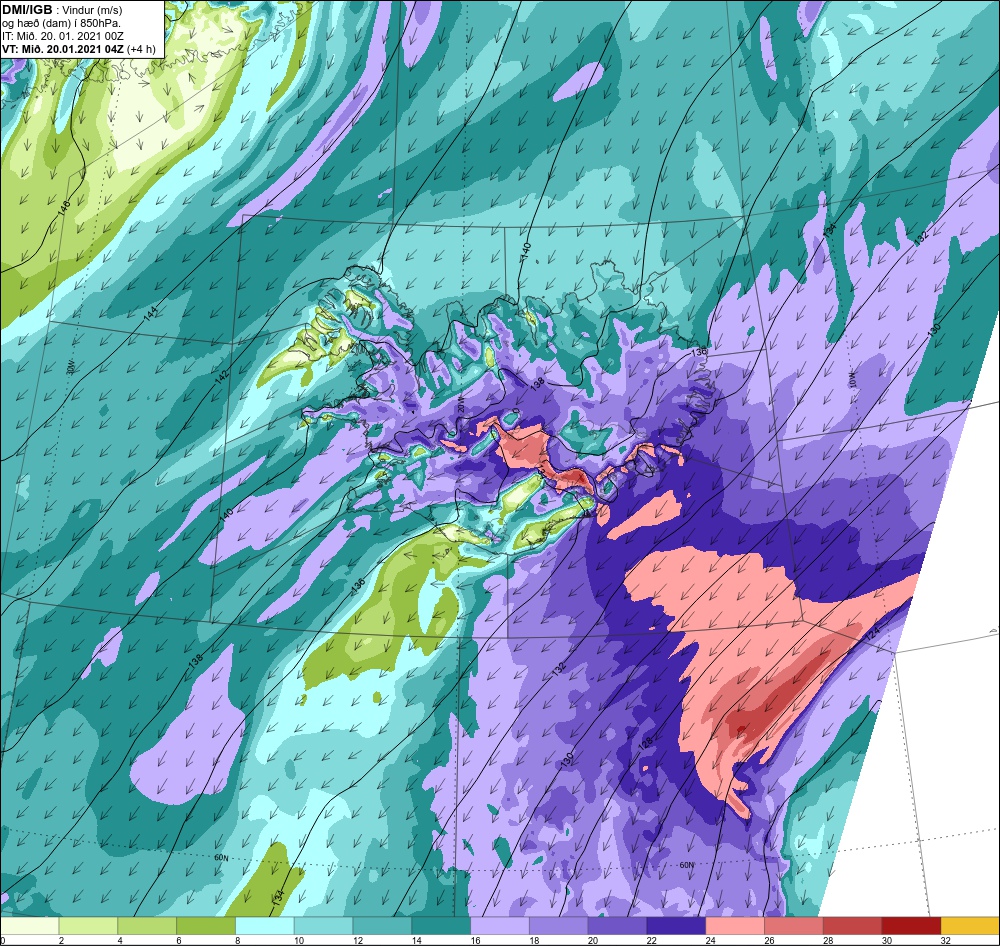Click the deep indigo 22–24 m/s legend swatch
This screenshot has width=1000, height=946.
(676, 926)
